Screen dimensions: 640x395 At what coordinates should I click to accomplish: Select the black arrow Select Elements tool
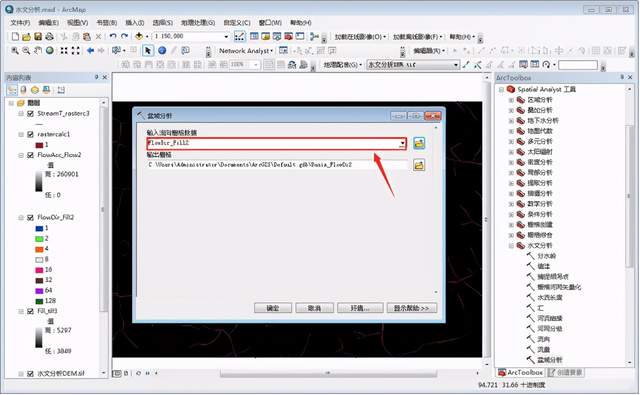click(x=148, y=51)
